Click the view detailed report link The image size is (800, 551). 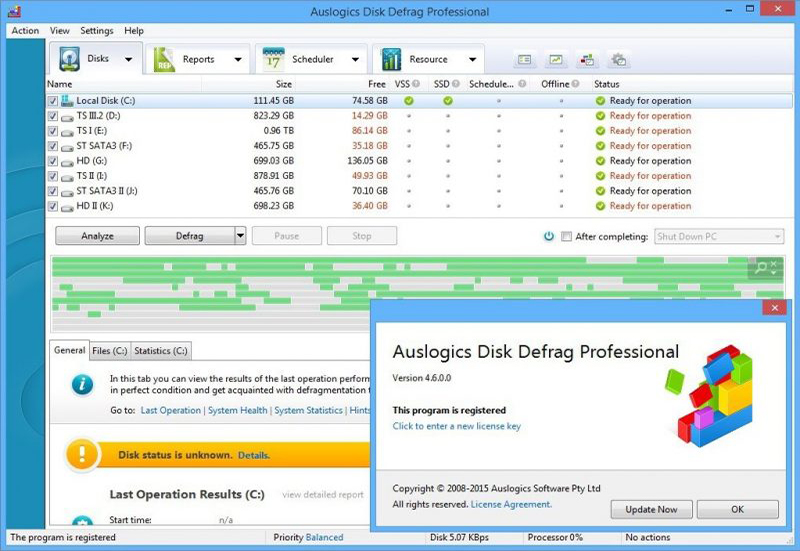[x=323, y=494]
